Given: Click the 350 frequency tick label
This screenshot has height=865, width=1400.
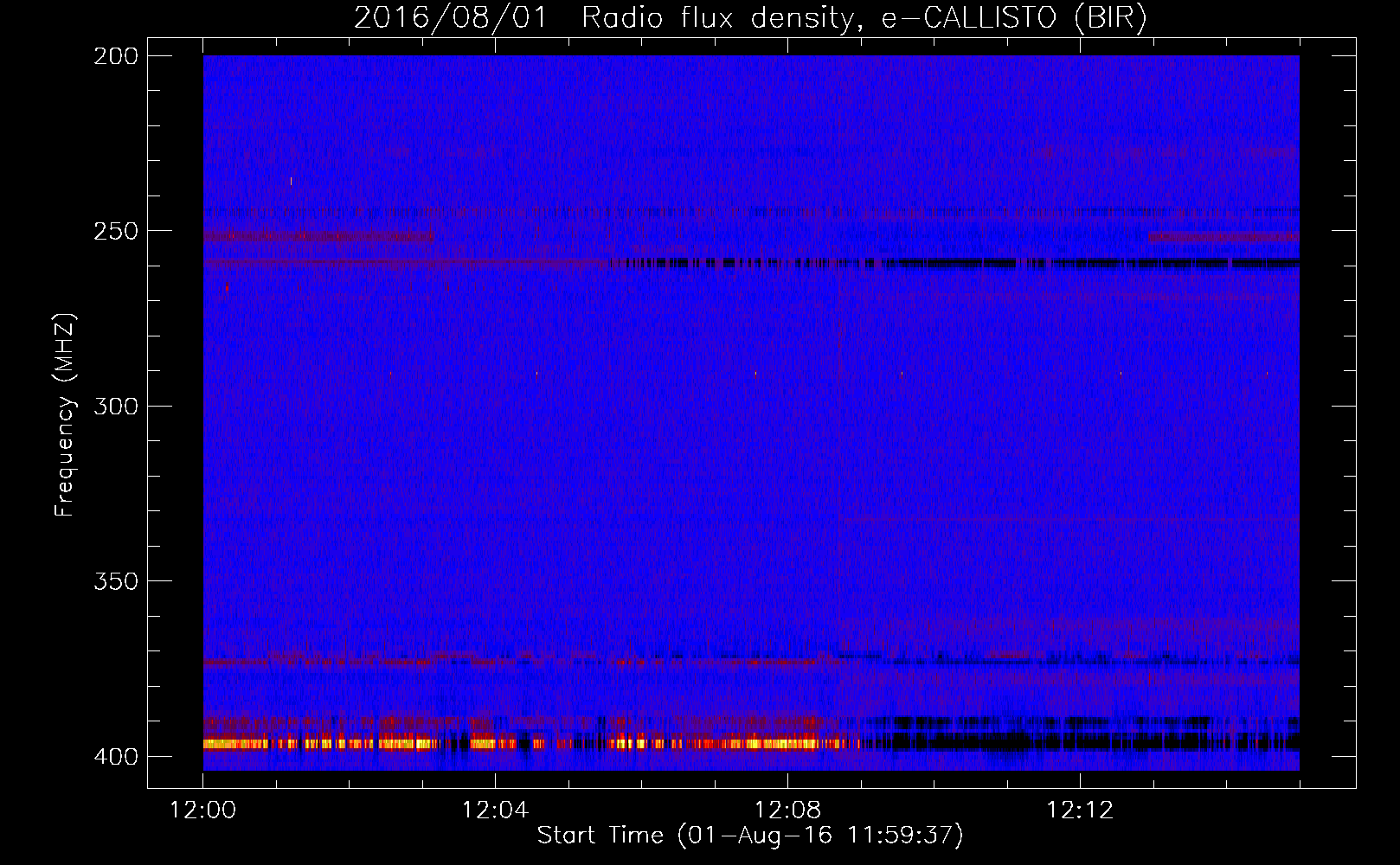Looking at the screenshot, I should pyautogui.click(x=116, y=581).
